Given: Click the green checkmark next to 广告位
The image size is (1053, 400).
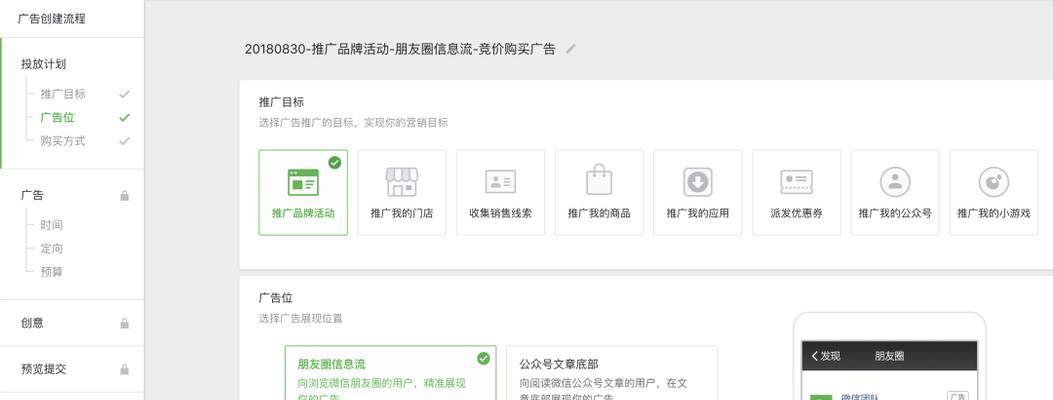Looking at the screenshot, I should (124, 117).
